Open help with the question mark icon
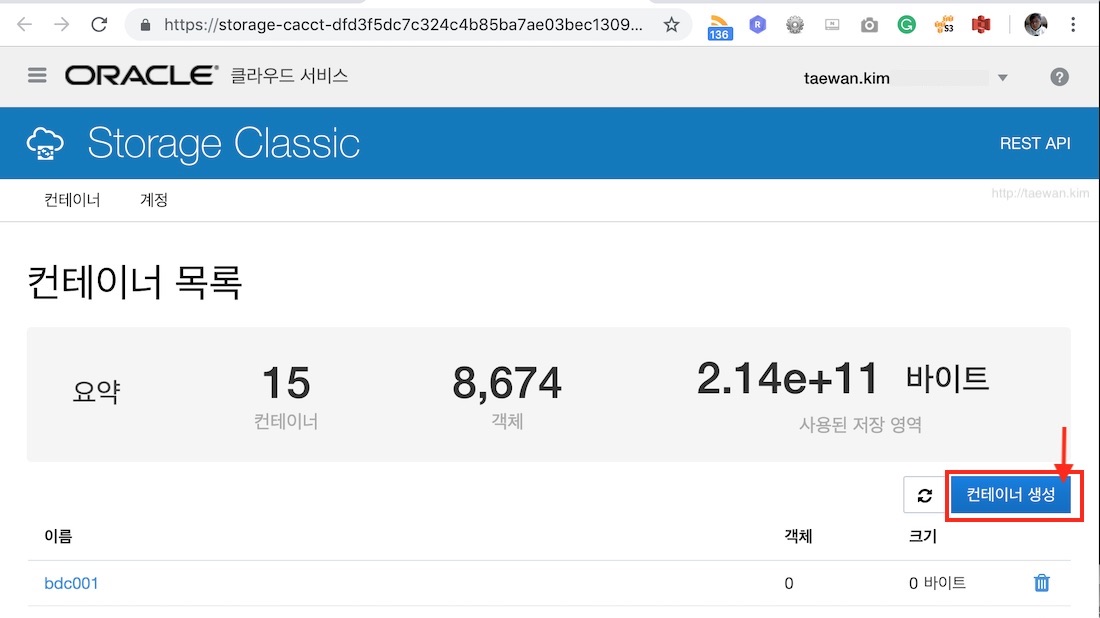Screen dimensions: 1100x618 [1059, 77]
